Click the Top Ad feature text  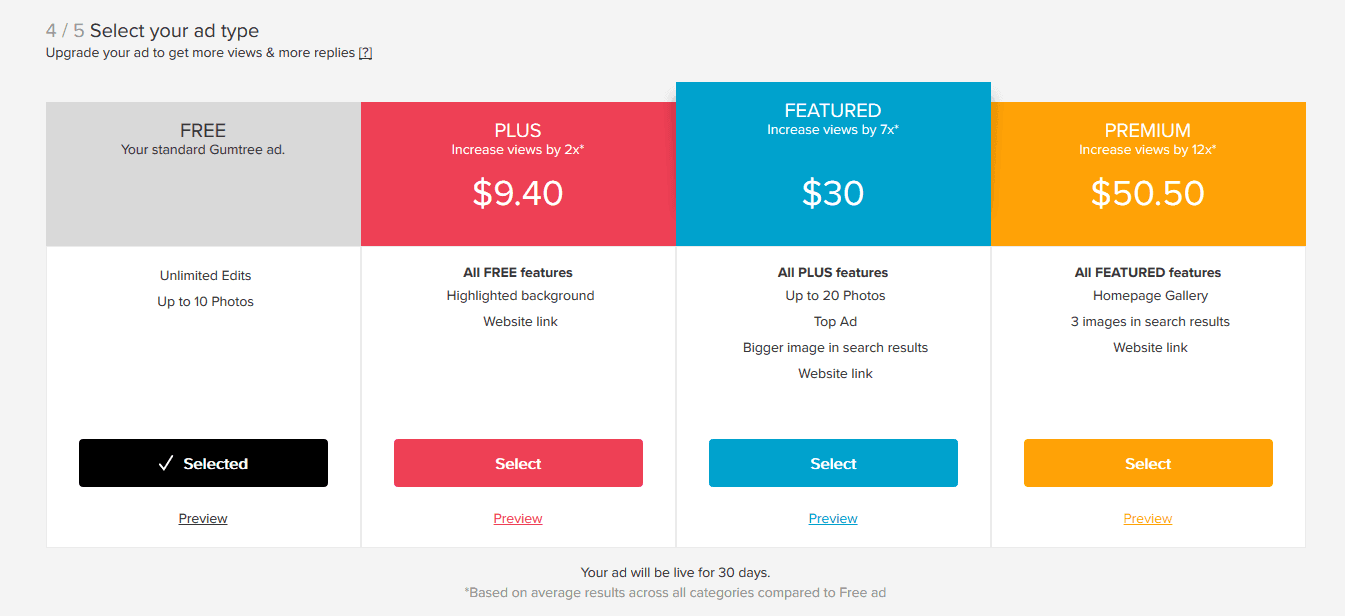pos(835,322)
